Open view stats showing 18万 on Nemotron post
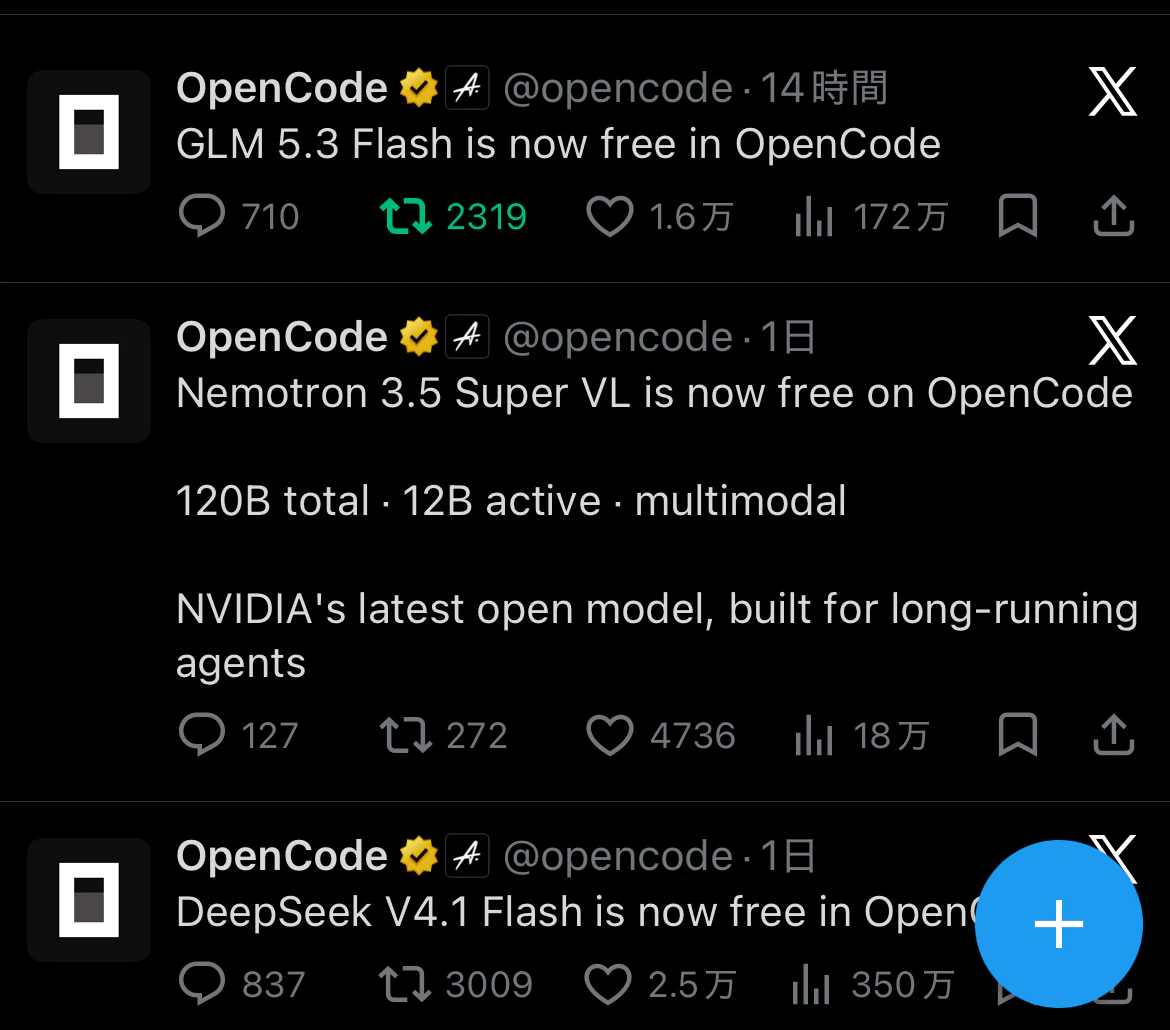 pos(862,736)
